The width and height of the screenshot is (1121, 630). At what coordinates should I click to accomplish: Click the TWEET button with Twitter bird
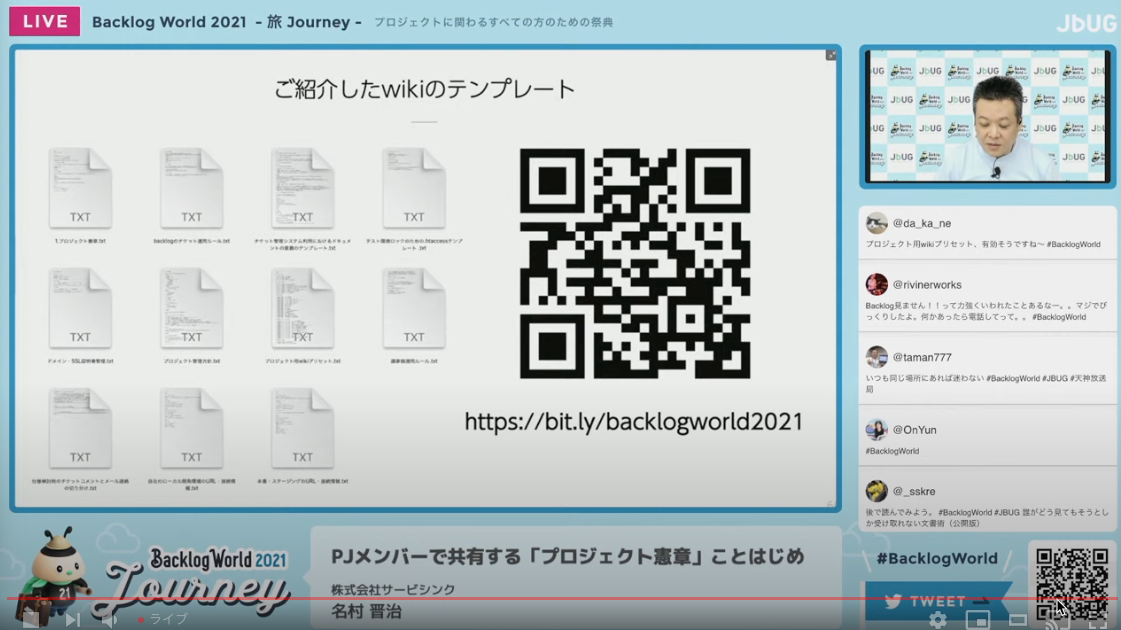click(937, 601)
